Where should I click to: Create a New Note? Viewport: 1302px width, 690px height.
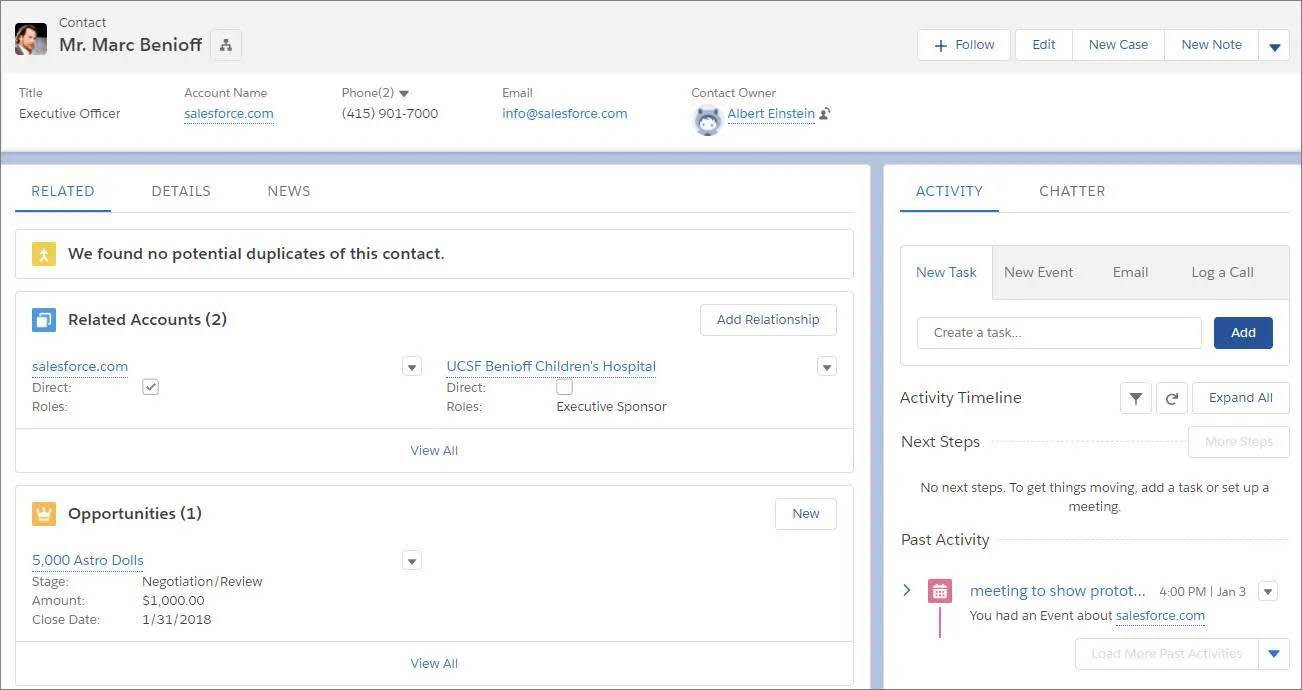1211,45
